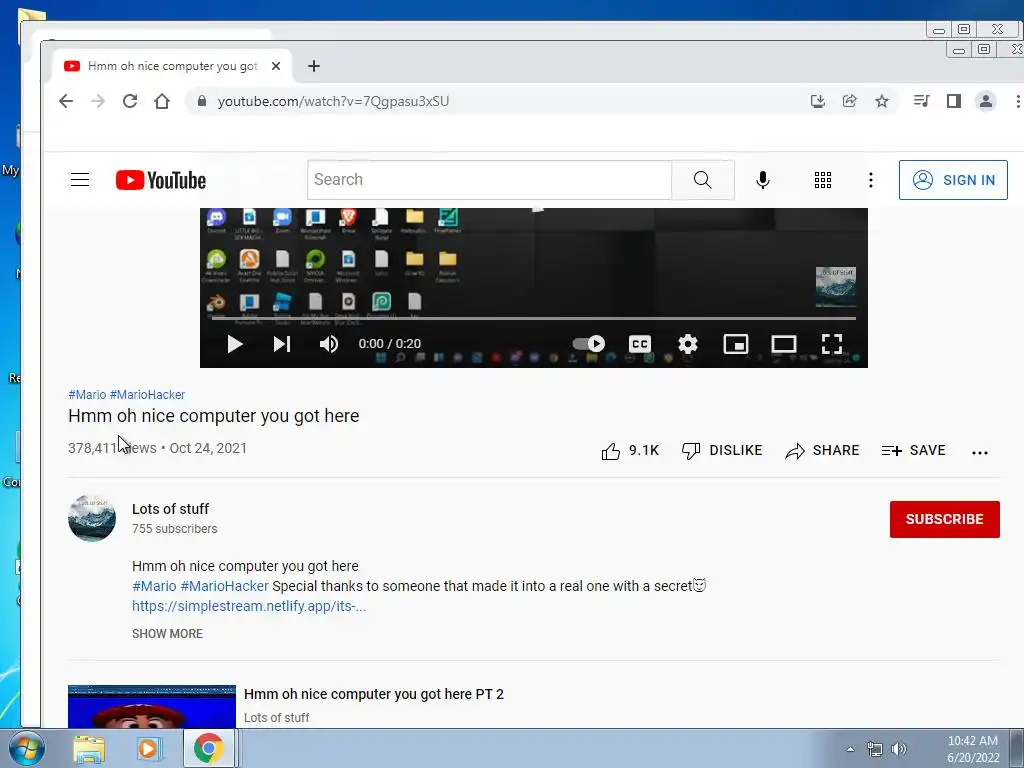Like the video (9.1K)
This screenshot has width=1024, height=768.
(630, 451)
